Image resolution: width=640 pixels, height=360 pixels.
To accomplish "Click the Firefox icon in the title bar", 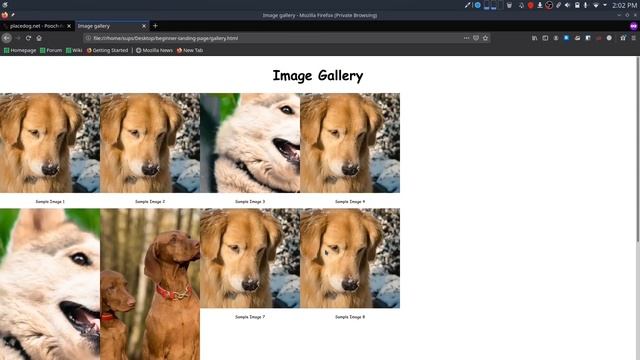I will point(5,15).
